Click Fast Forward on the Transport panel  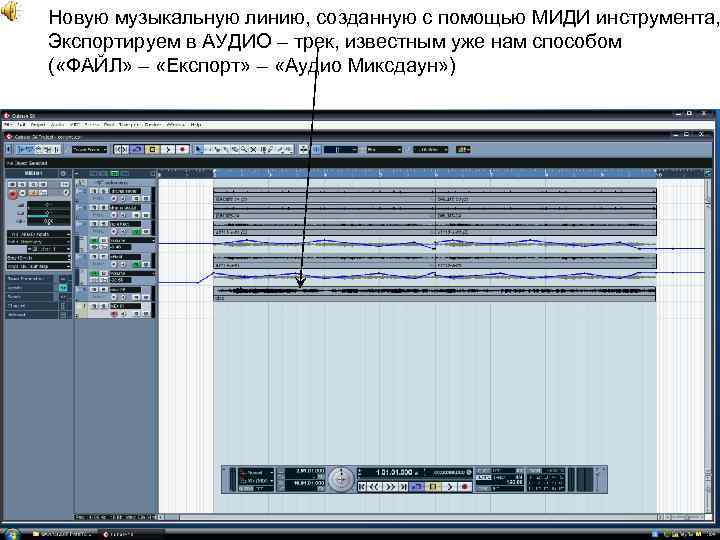[390, 486]
